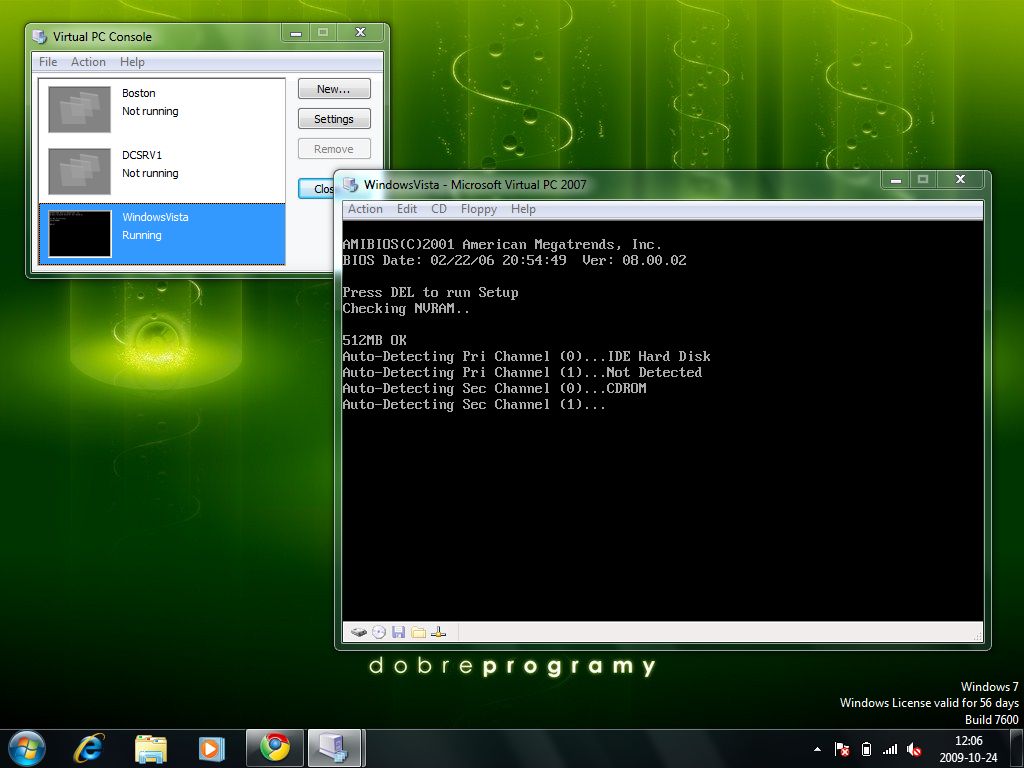The height and width of the screenshot is (768, 1024).
Task: Click the Sec Channel (0) CDROM line
Action: 494,389
